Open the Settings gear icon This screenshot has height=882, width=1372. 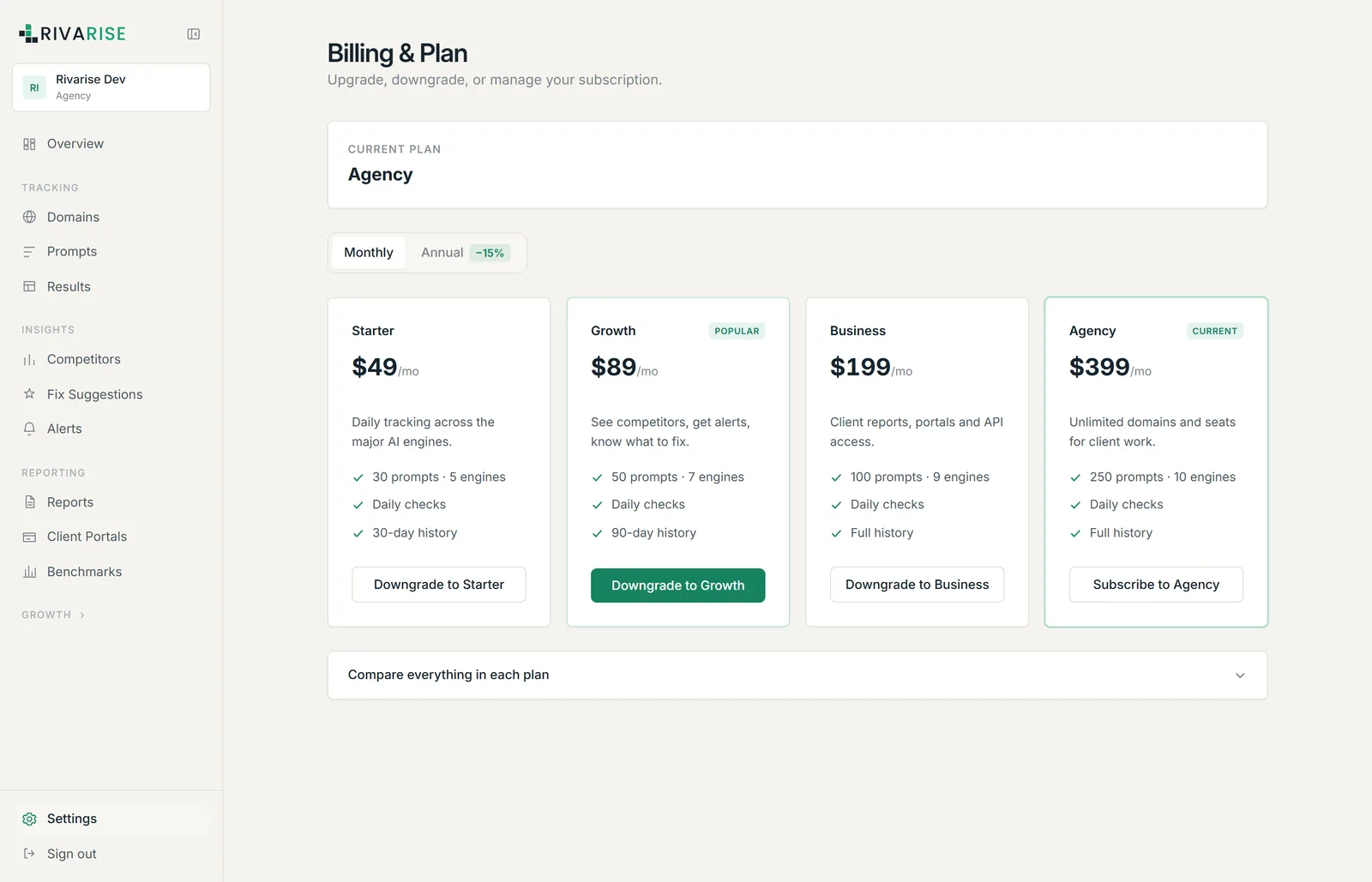(x=29, y=819)
